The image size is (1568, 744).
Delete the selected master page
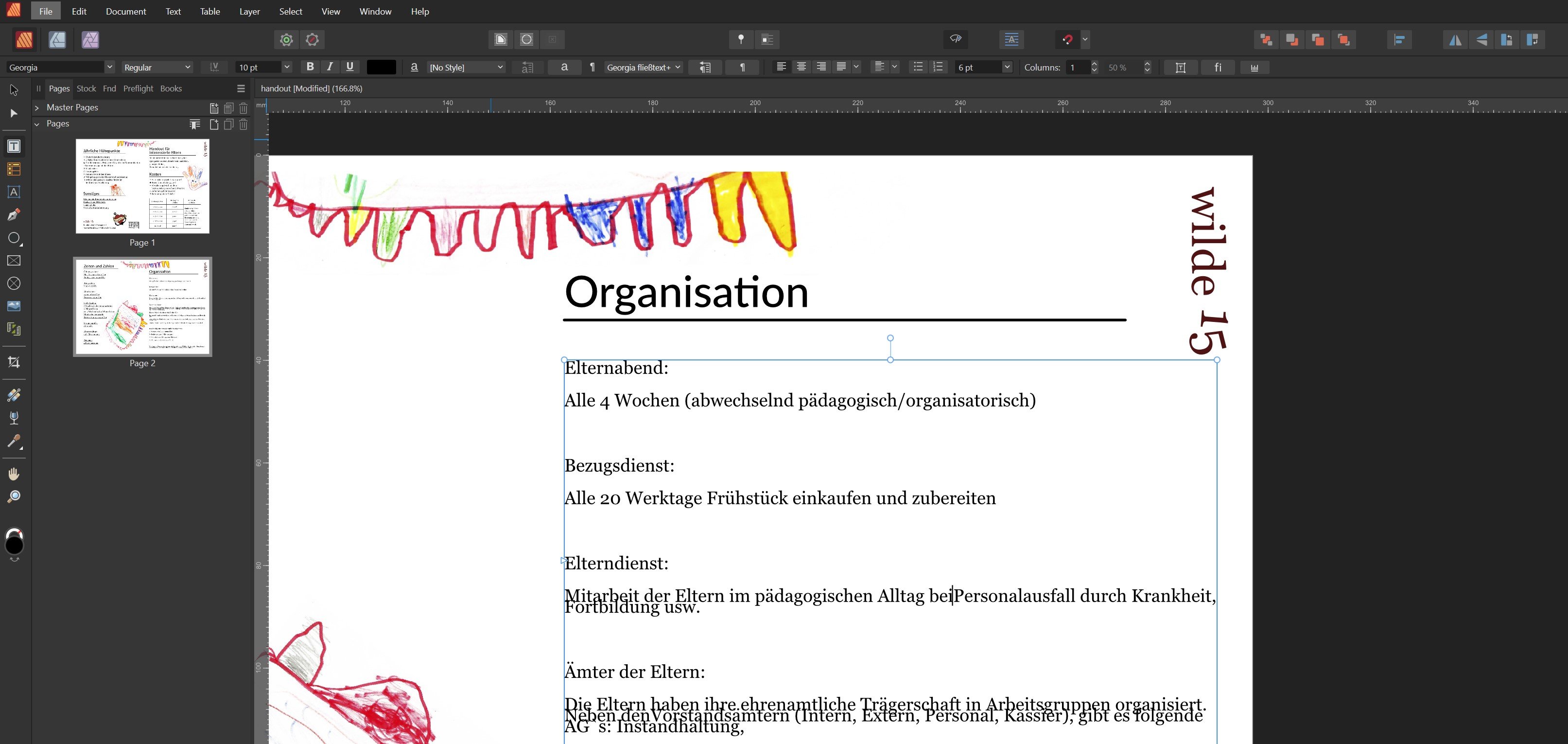pyautogui.click(x=244, y=108)
